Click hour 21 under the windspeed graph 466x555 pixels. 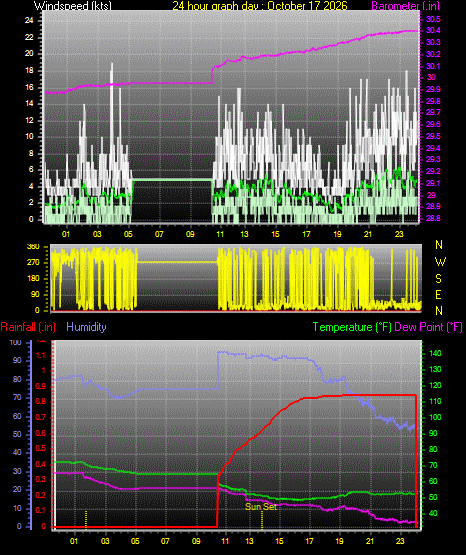(x=368, y=234)
